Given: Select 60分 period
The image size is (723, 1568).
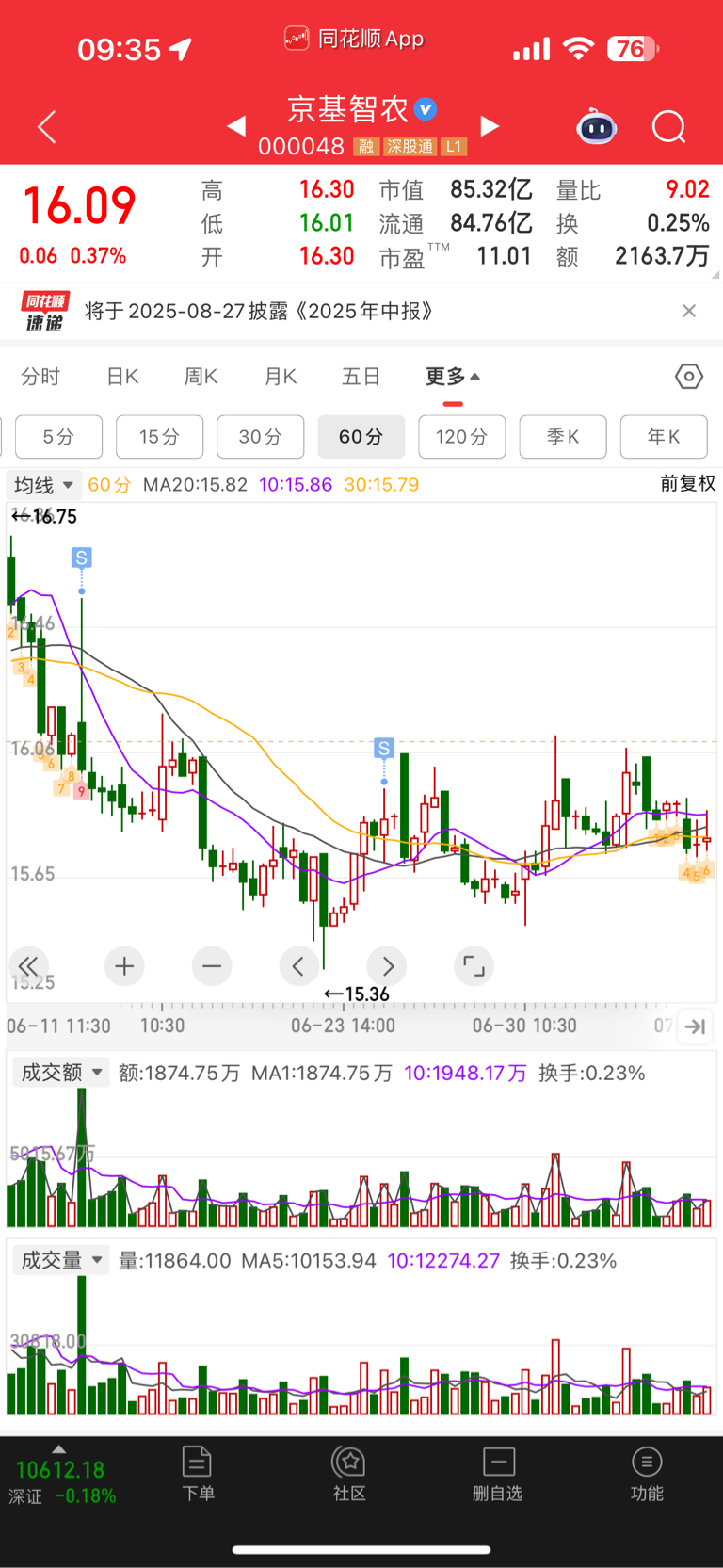Looking at the screenshot, I should coord(361,437).
